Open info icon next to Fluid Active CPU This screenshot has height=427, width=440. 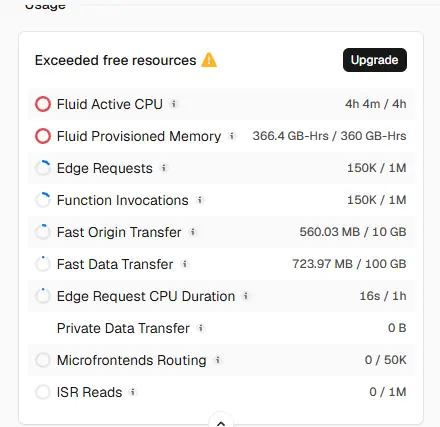pyautogui.click(x=174, y=104)
